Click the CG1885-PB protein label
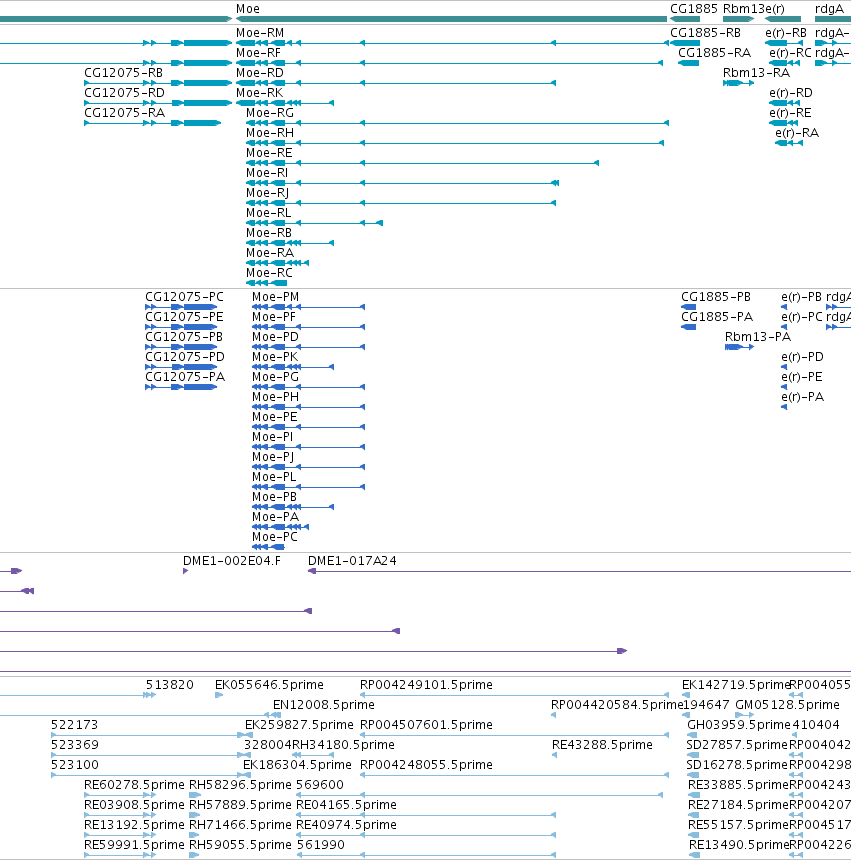 coord(716,297)
